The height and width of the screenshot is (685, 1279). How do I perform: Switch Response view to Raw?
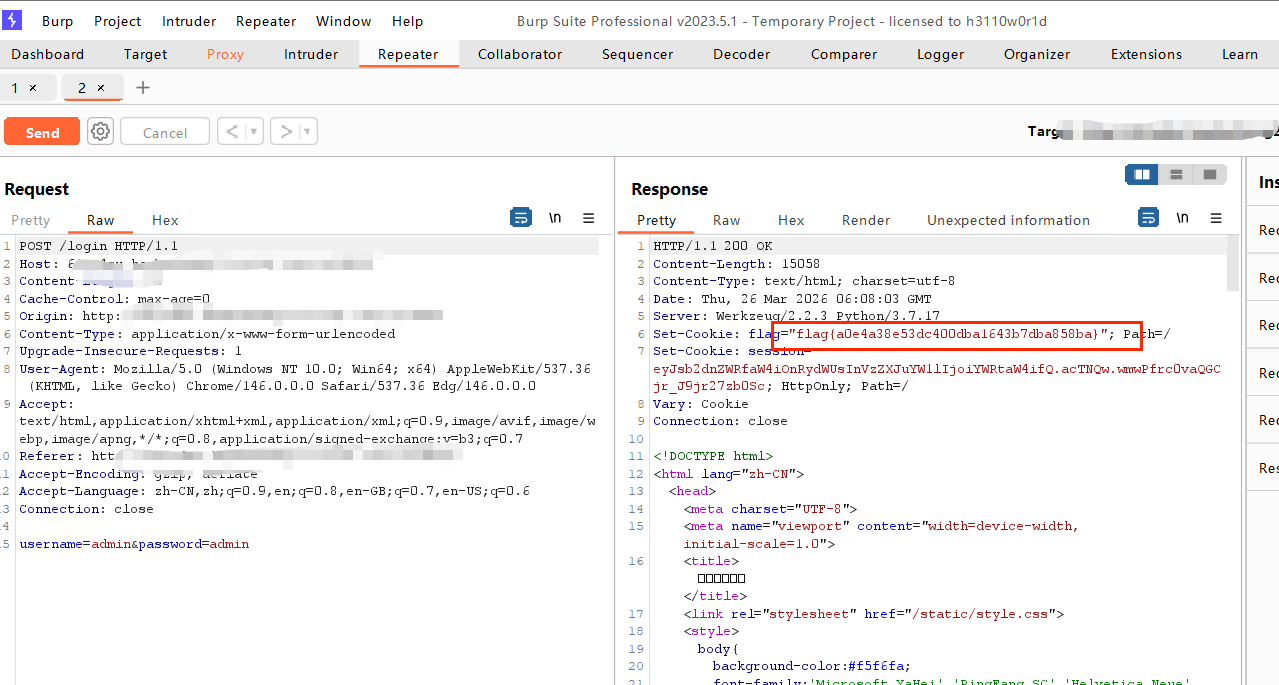(x=726, y=220)
